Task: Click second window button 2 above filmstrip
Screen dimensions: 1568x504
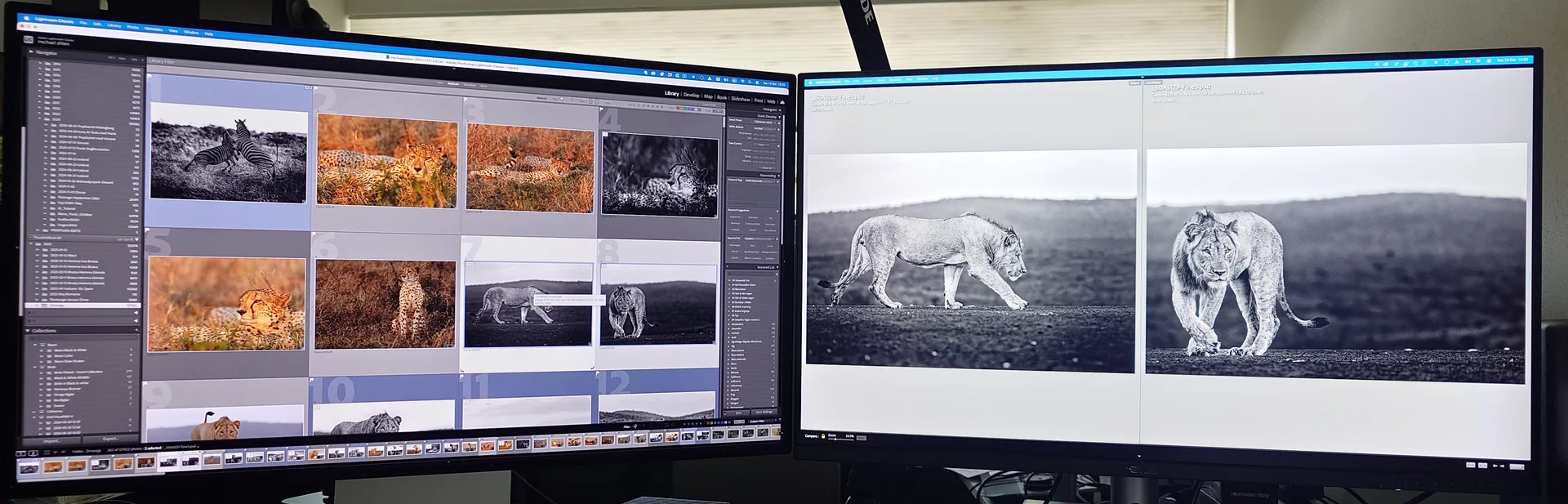Action: coord(33,453)
